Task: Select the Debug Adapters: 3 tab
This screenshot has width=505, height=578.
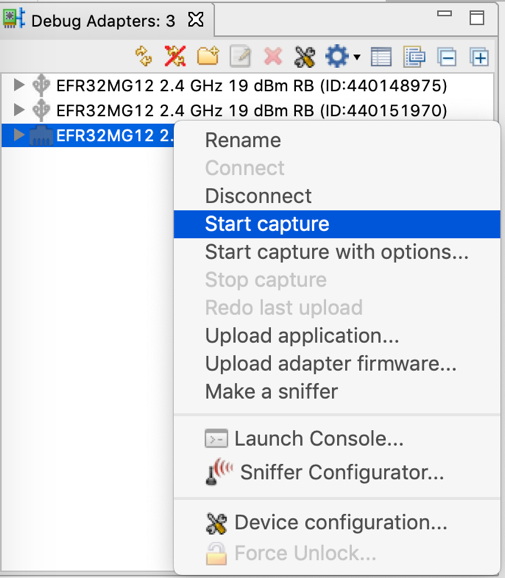Action: (107, 20)
